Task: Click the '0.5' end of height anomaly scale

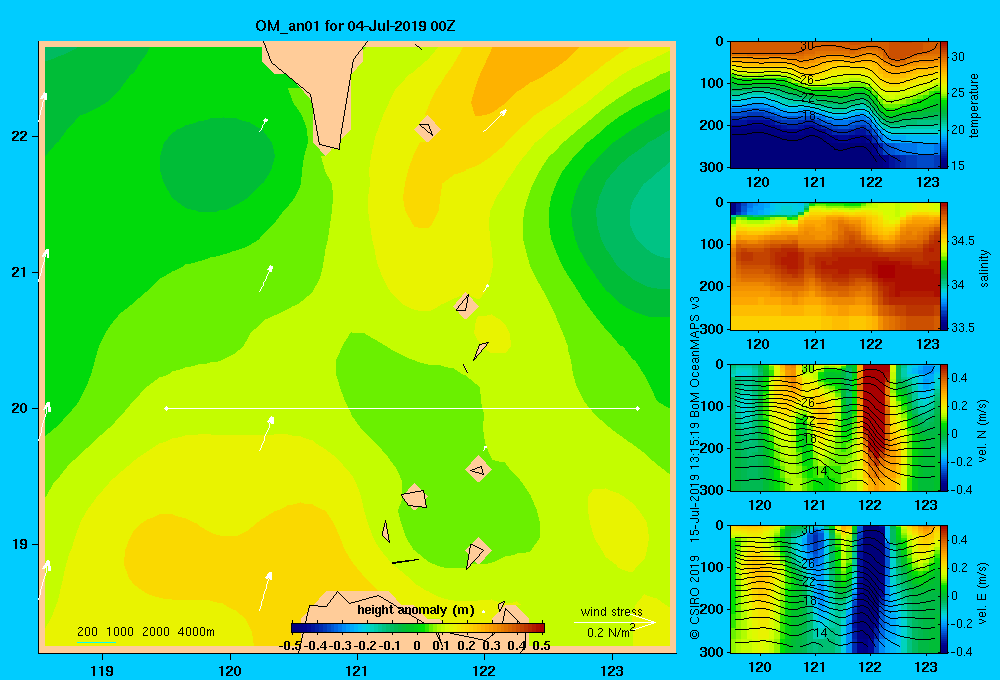Action: click(541, 646)
